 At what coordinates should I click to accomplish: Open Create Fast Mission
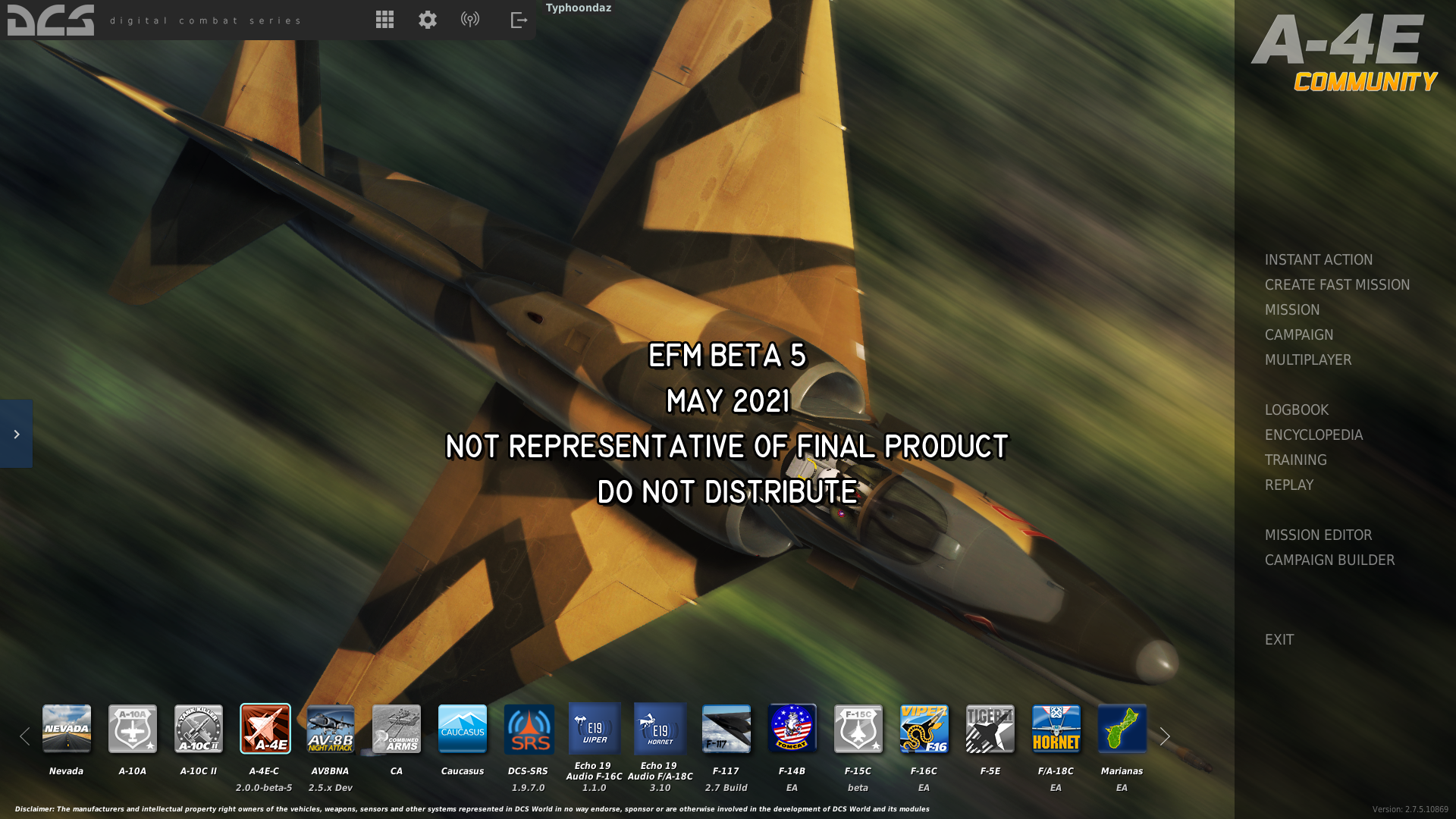click(x=1337, y=284)
